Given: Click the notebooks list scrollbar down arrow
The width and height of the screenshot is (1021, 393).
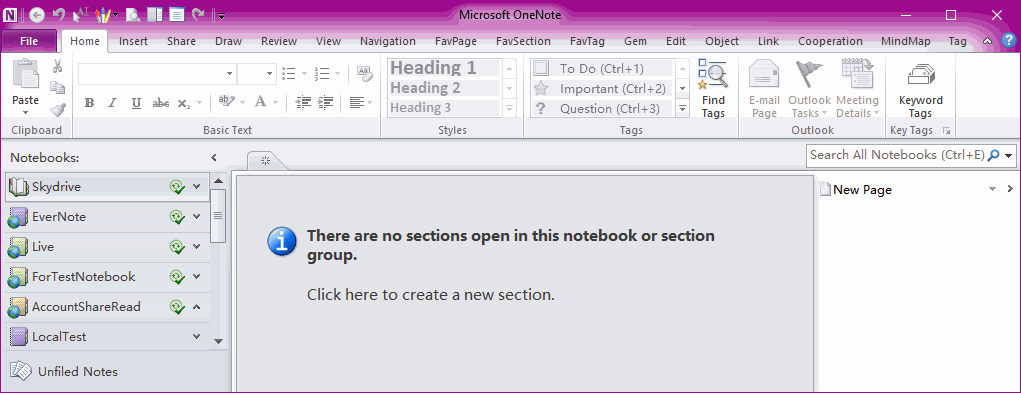Looking at the screenshot, I should coord(218,341).
